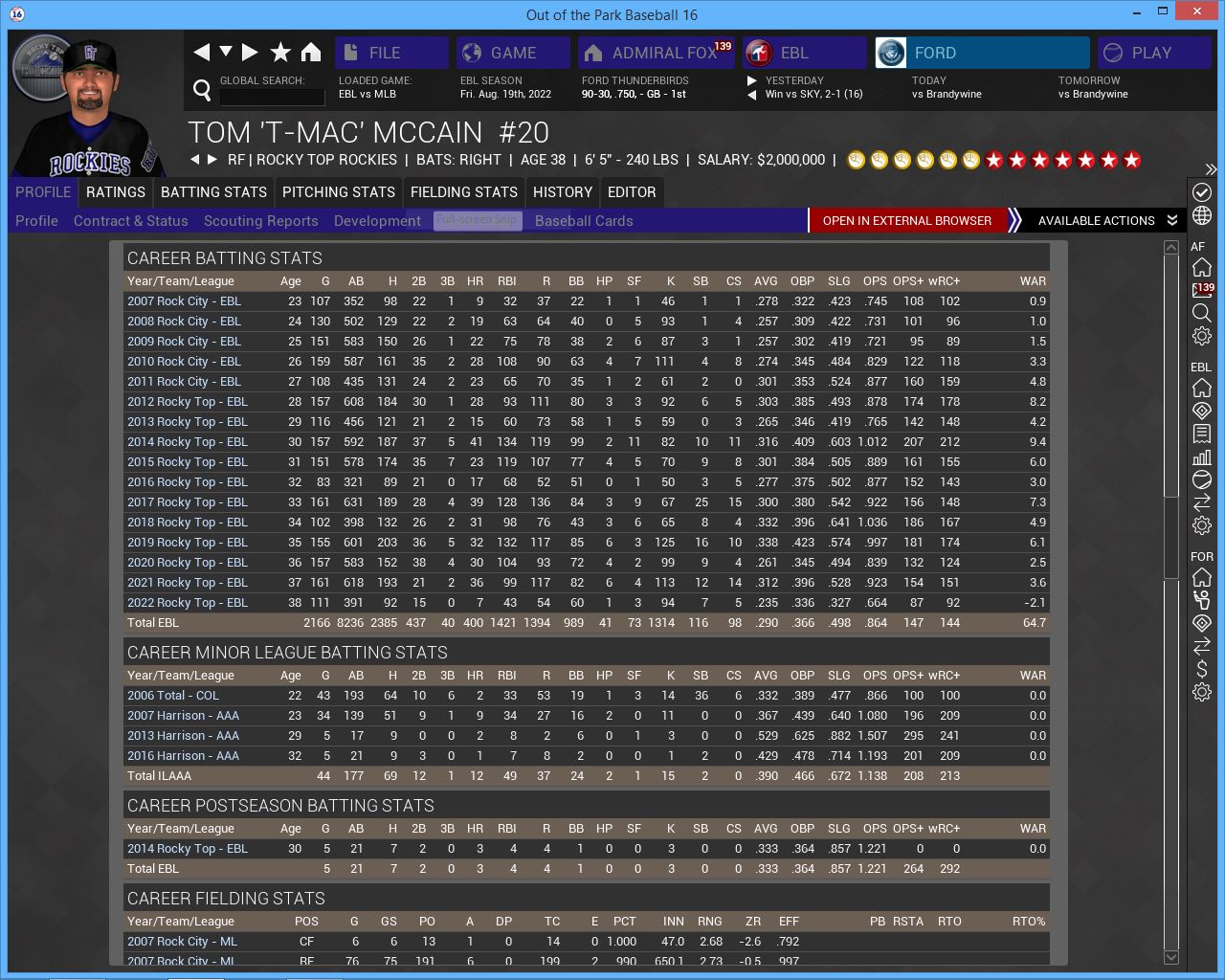Open the EBL transactions arrows icon
This screenshot has width=1225, height=980.
coord(1202,502)
